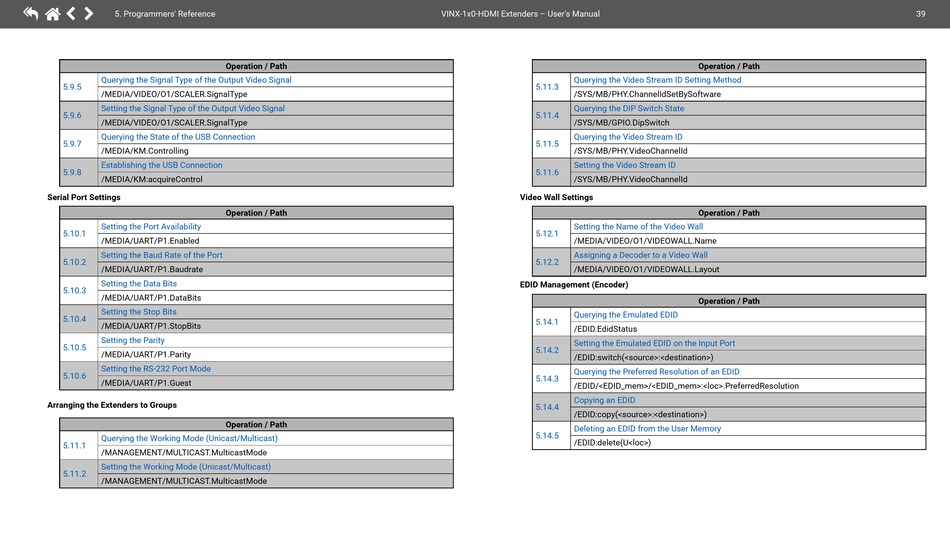Click section number 5.11.6

click(x=547, y=173)
